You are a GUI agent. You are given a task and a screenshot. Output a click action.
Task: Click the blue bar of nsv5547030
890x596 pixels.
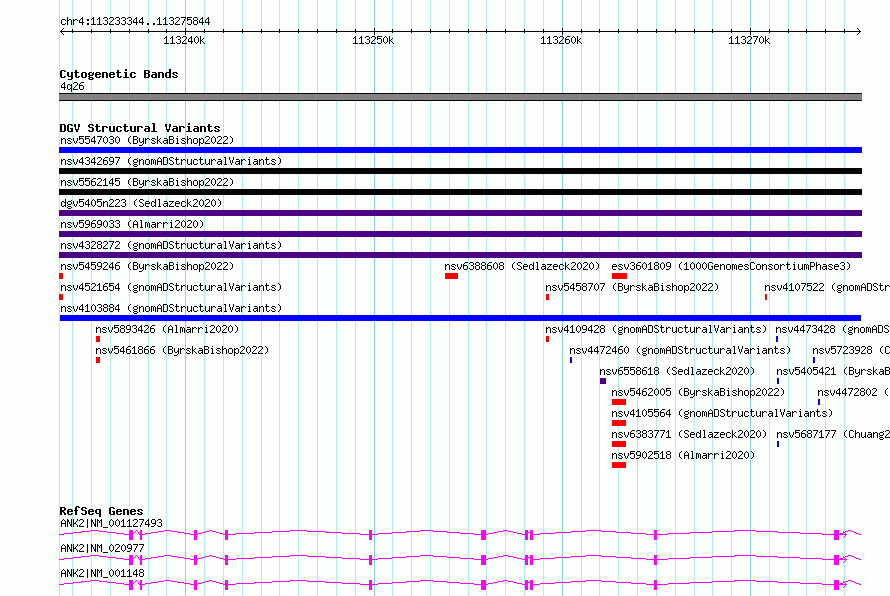(460, 150)
